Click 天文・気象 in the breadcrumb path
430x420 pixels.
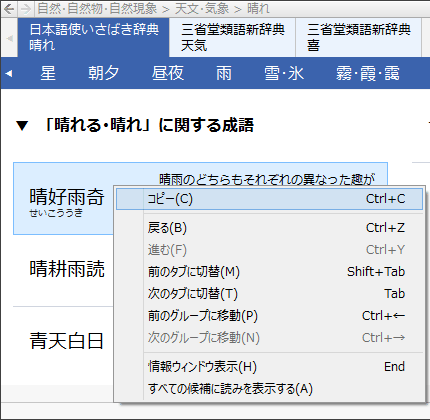point(202,9)
